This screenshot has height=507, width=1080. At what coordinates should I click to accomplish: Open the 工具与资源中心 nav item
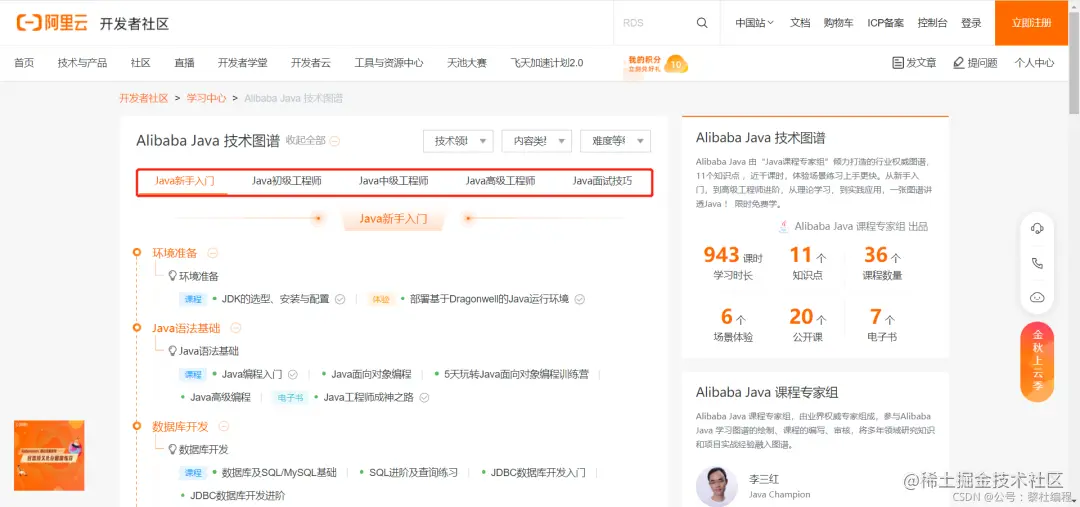(389, 63)
